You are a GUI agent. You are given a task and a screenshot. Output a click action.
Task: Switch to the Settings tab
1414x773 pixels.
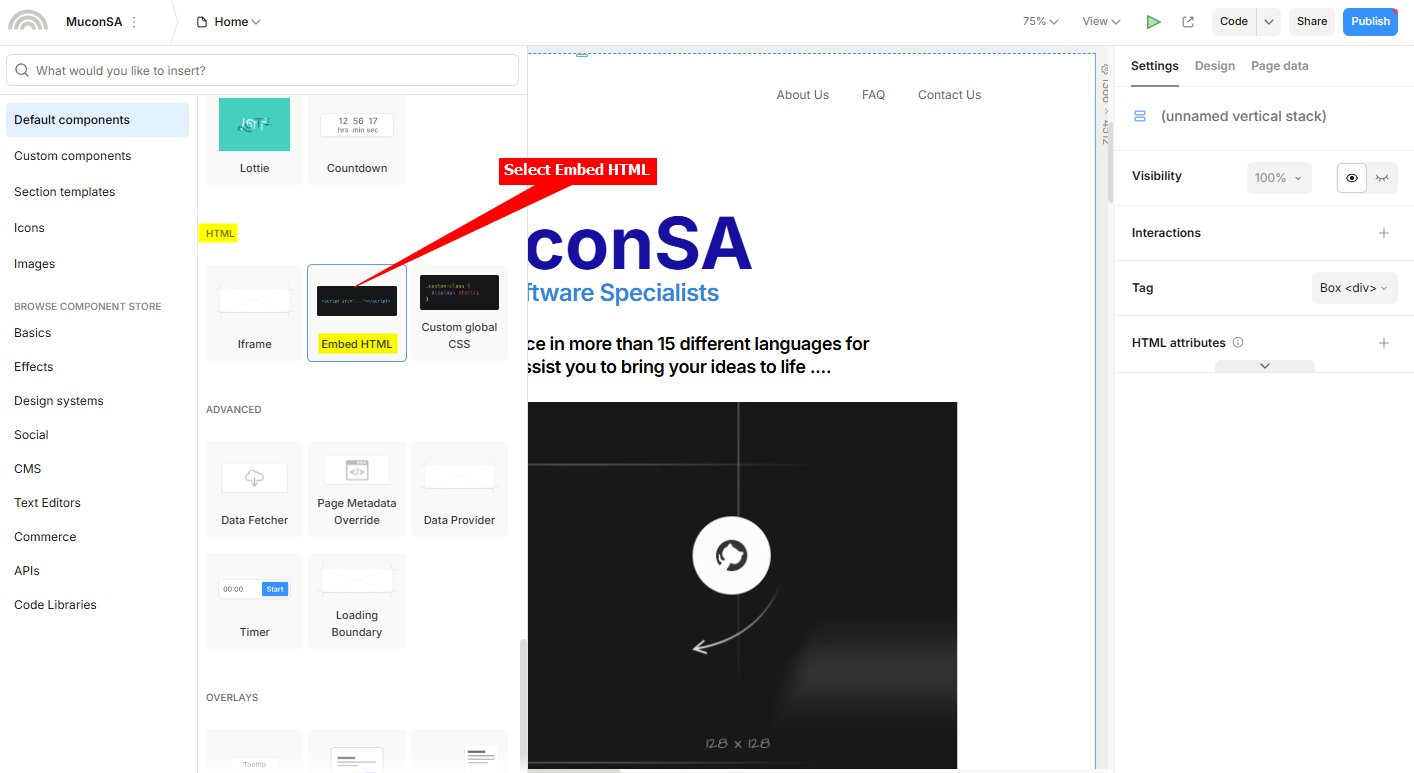[x=1155, y=66]
